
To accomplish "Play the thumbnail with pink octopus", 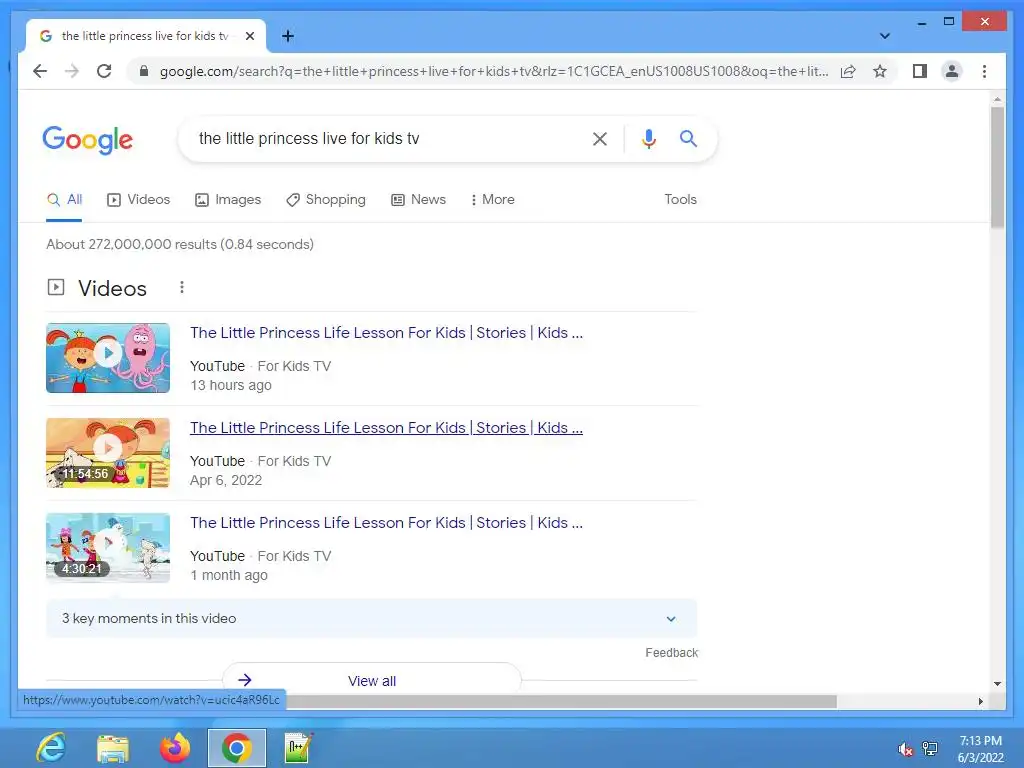I will pos(108,358).
